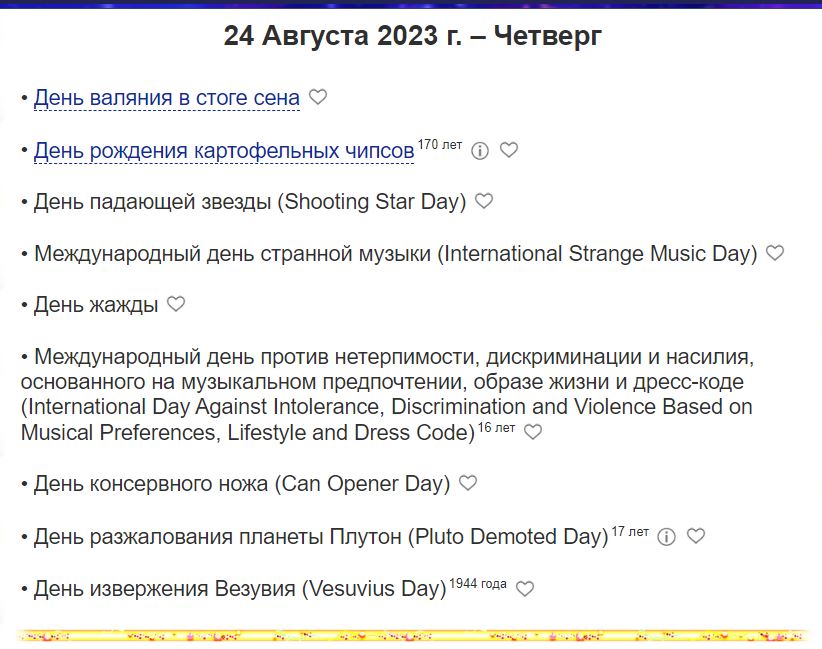Click the heart next to Shooting Star Day
This screenshot has height=649, width=822.
(485, 200)
